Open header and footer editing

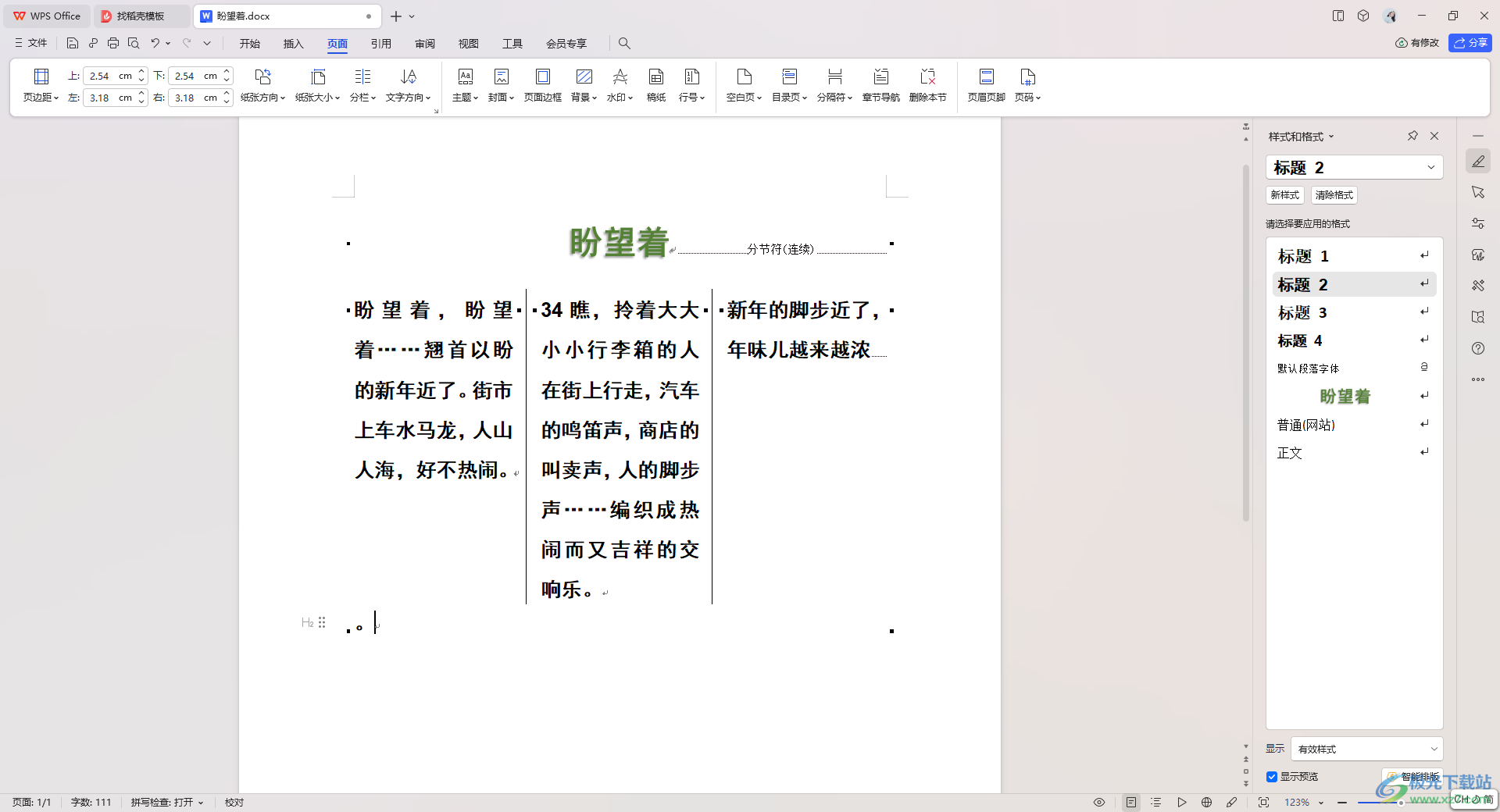(x=986, y=85)
